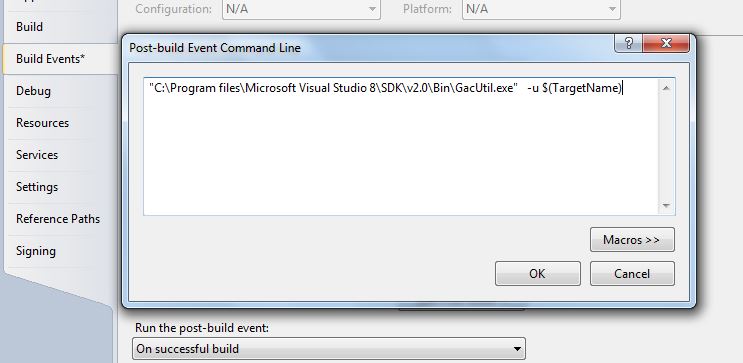Go to the Resources tab
Image resolution: width=743 pixels, height=363 pixels.
pos(42,123)
